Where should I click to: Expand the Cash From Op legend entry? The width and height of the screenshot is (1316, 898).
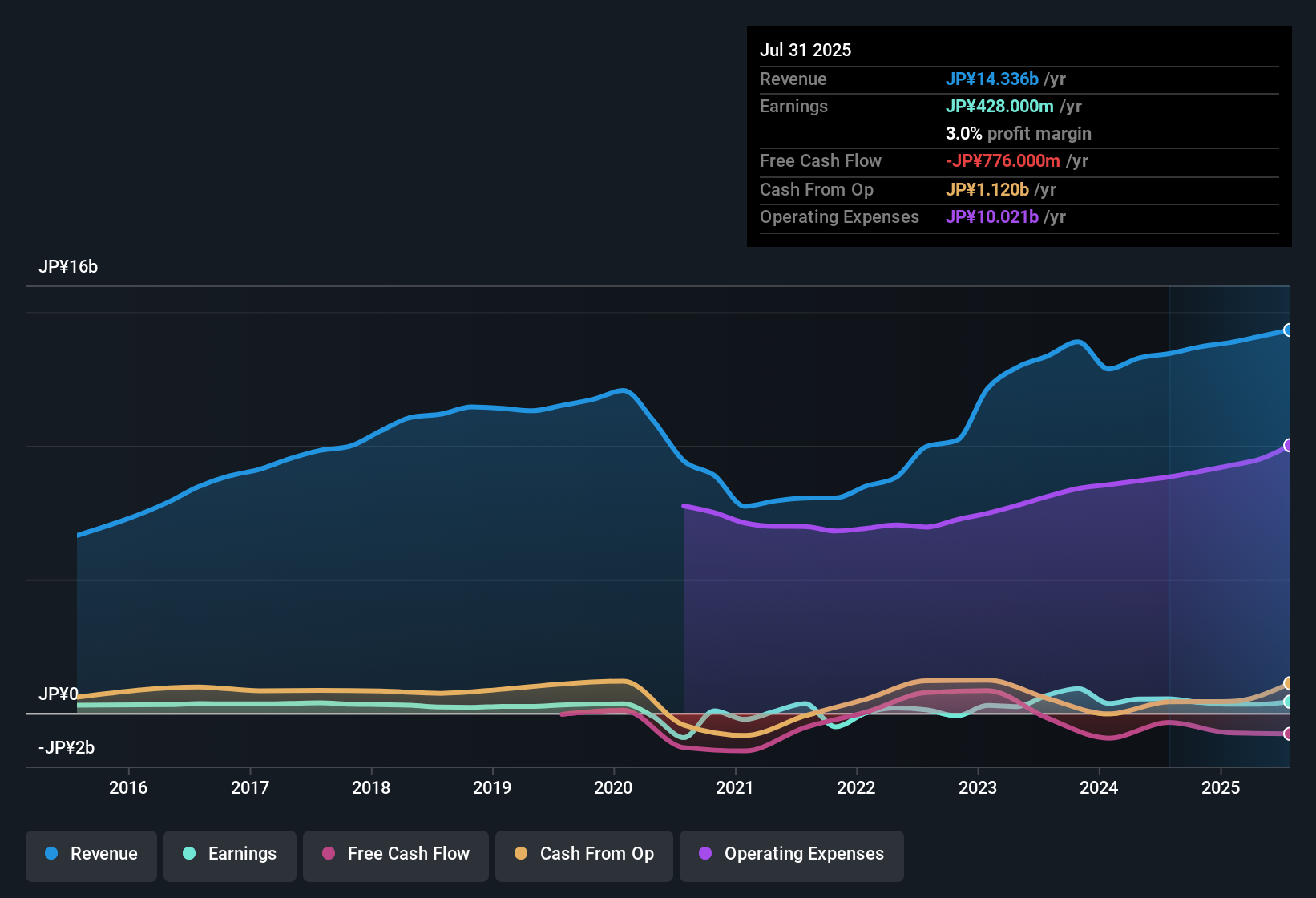[583, 854]
